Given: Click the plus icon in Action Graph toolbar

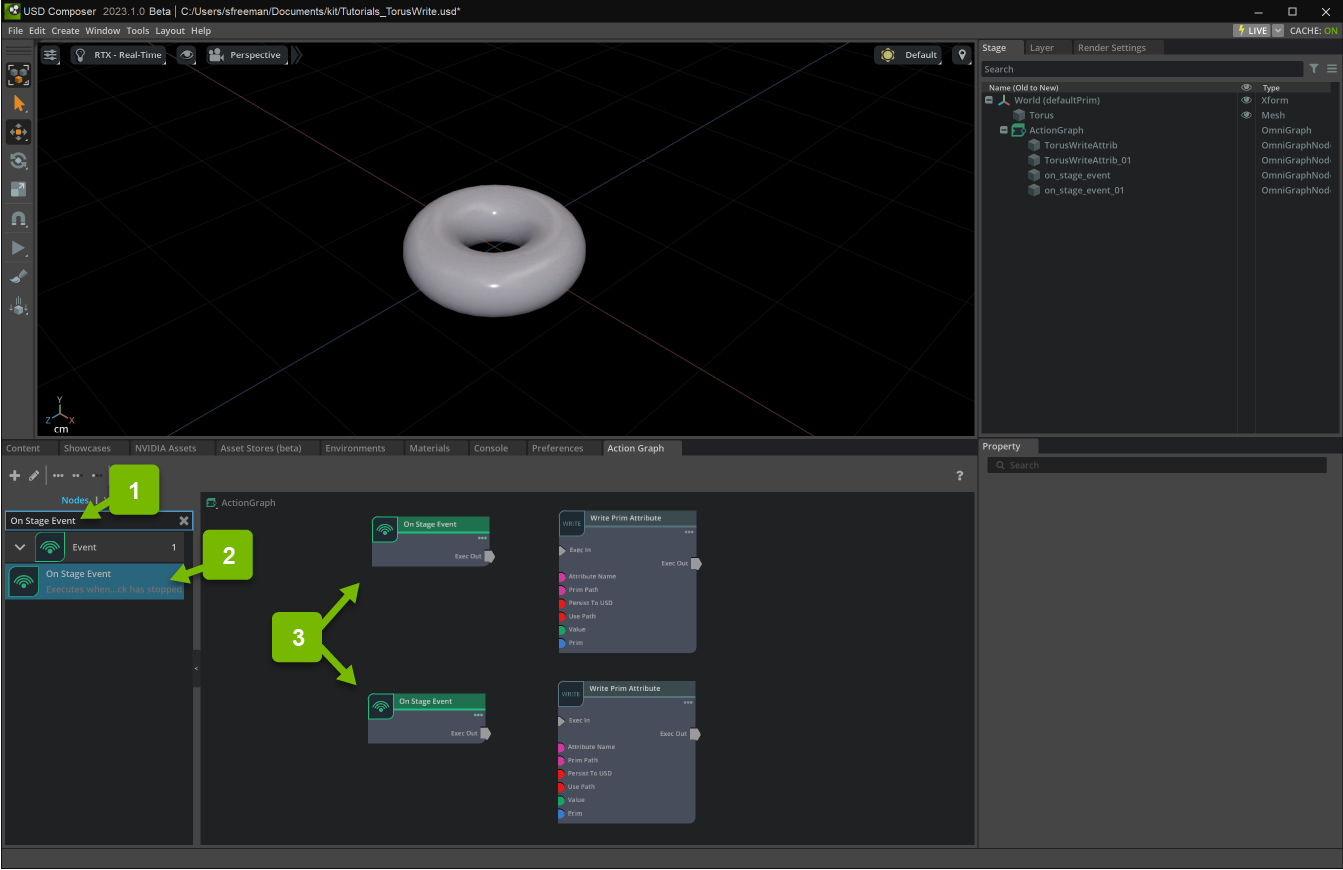Looking at the screenshot, I should pos(14,476).
